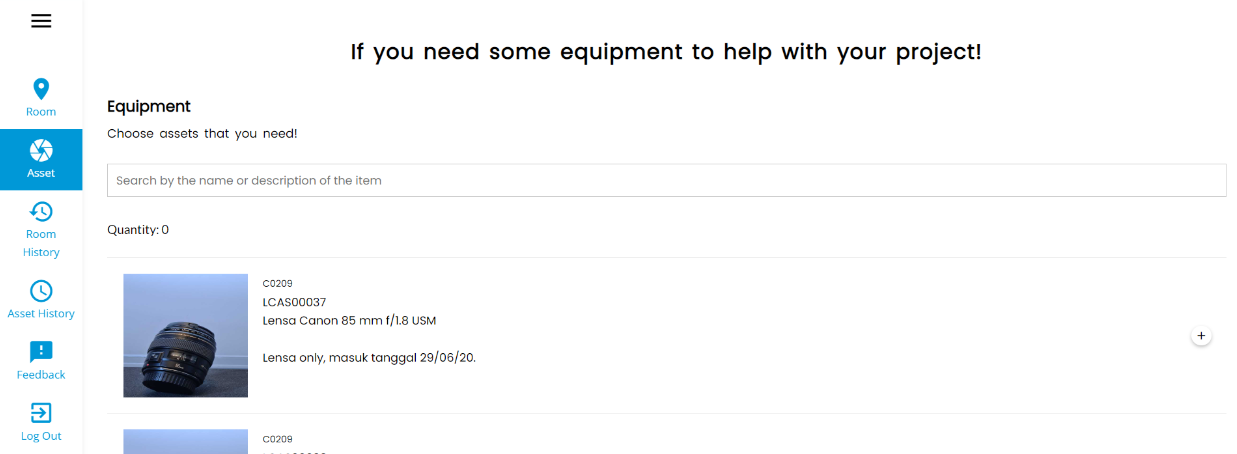Open the hamburger menu
This screenshot has height=454, width=1237.
pos(41,21)
